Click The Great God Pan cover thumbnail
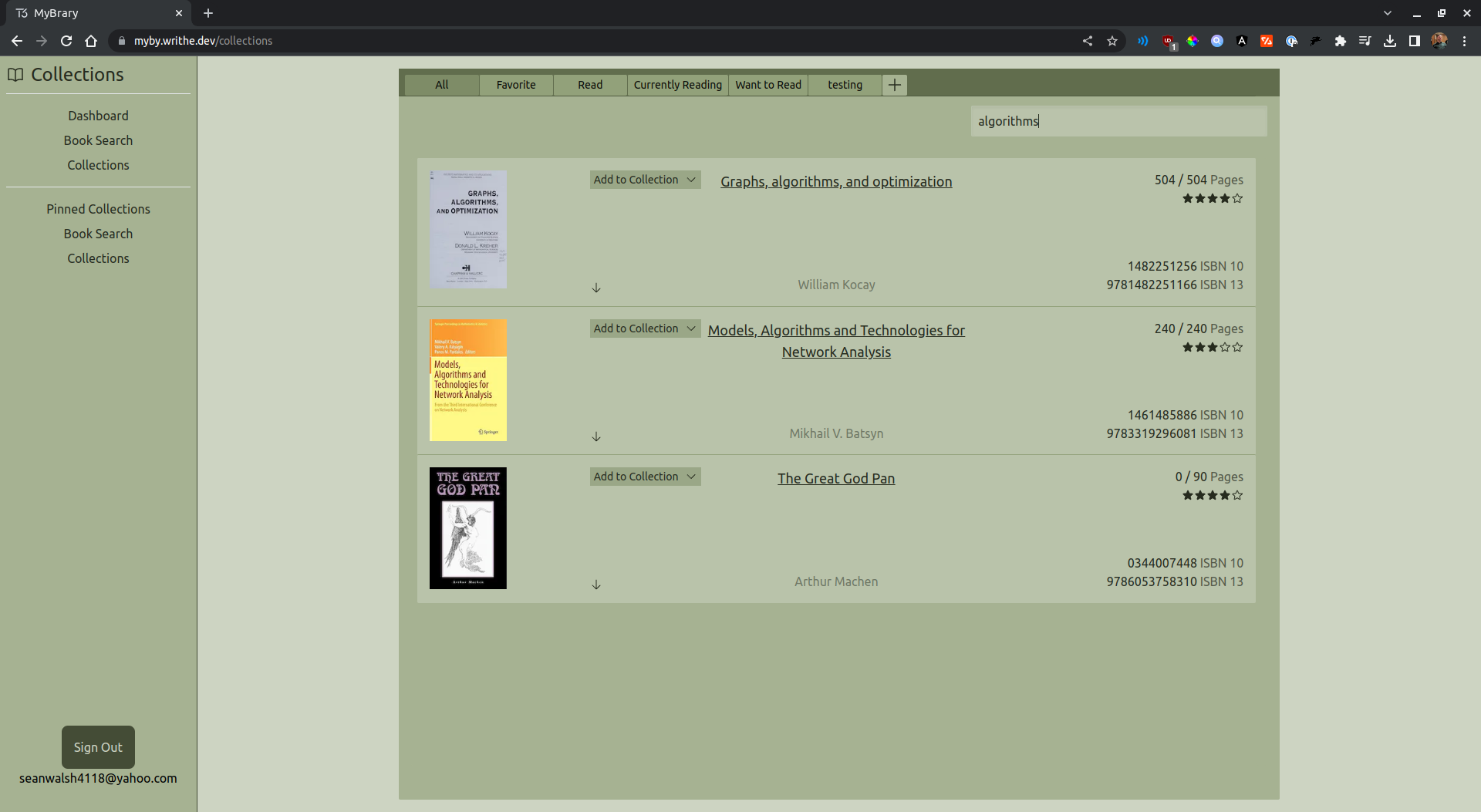This screenshot has height=812, width=1481. (468, 528)
